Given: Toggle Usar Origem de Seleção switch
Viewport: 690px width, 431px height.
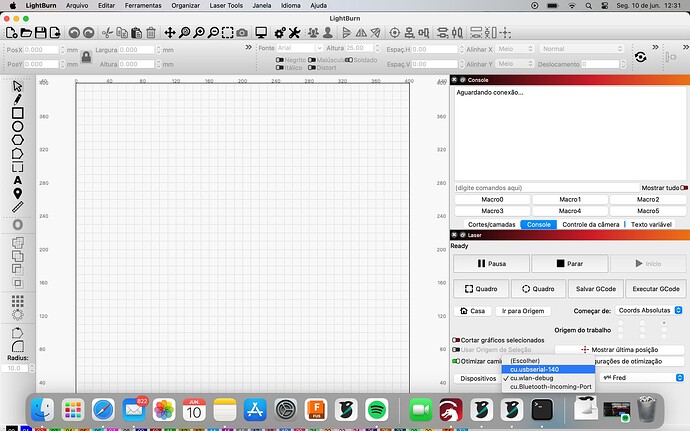Looking at the screenshot, I should click(x=455, y=350).
